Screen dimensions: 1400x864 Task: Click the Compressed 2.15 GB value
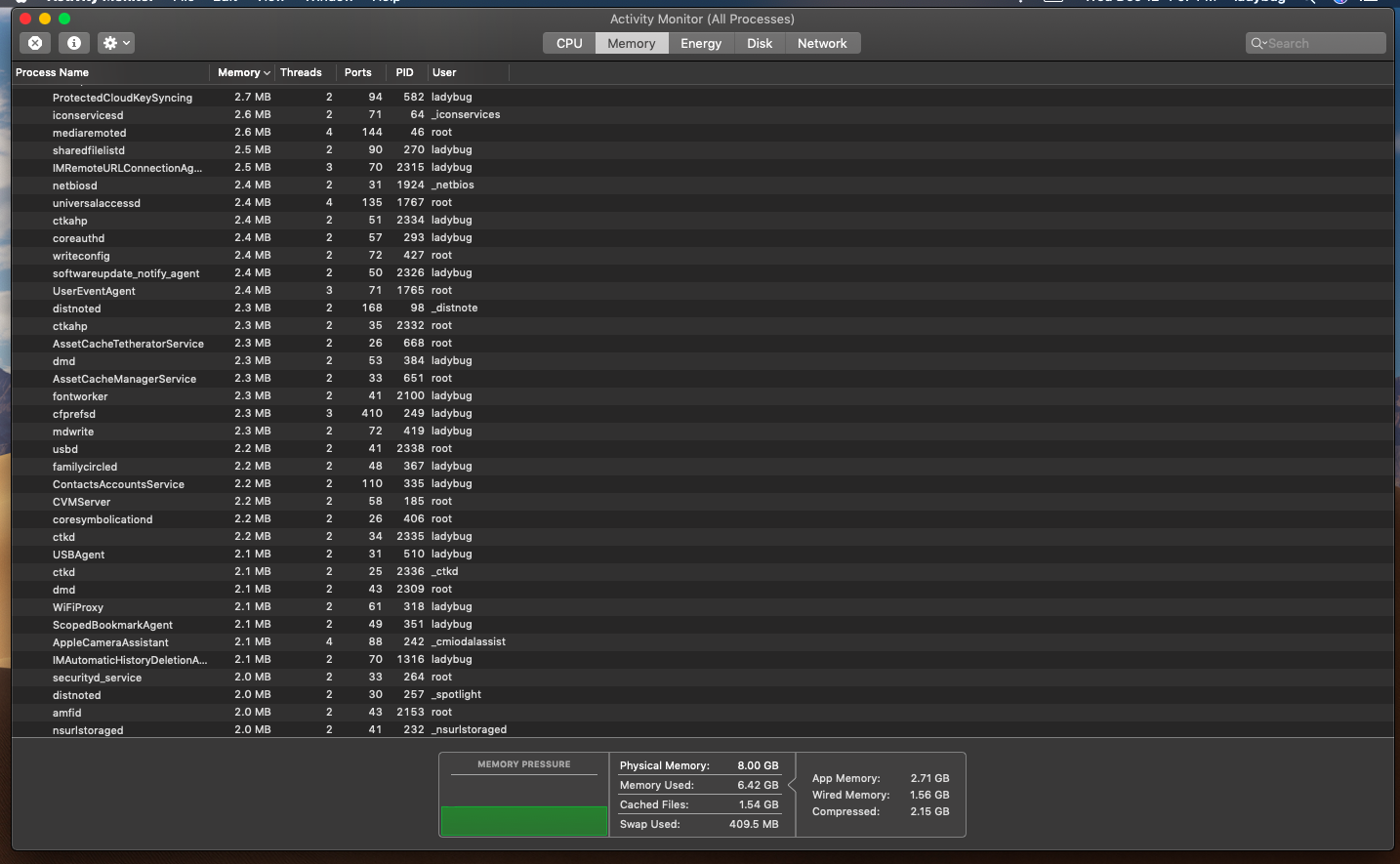[x=929, y=811]
